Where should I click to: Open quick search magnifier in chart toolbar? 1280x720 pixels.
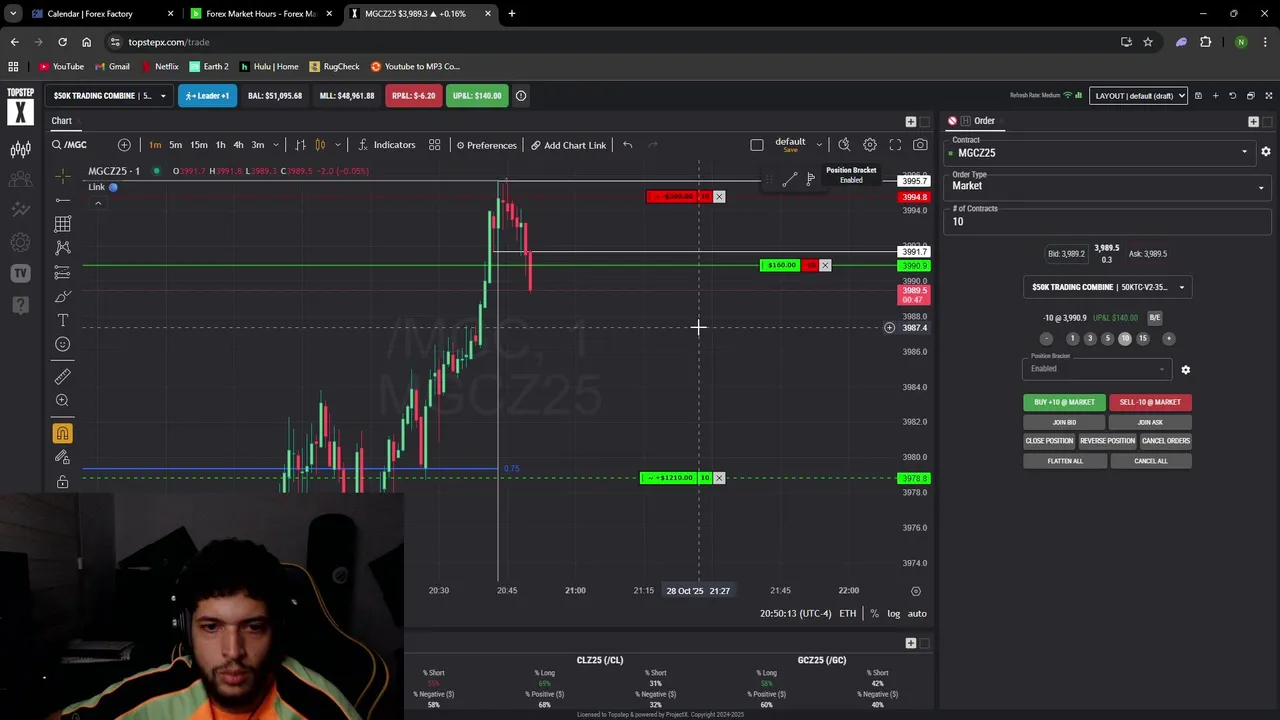tap(844, 145)
